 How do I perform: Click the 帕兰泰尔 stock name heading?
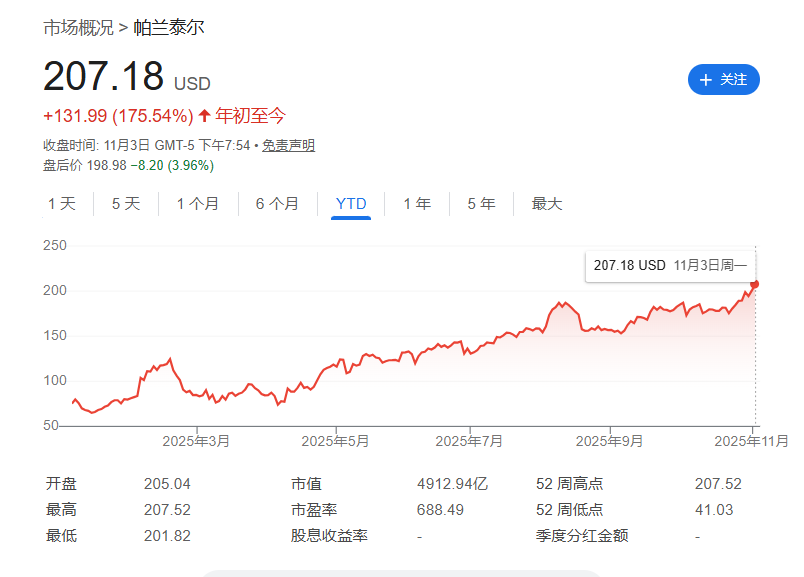tap(169, 27)
